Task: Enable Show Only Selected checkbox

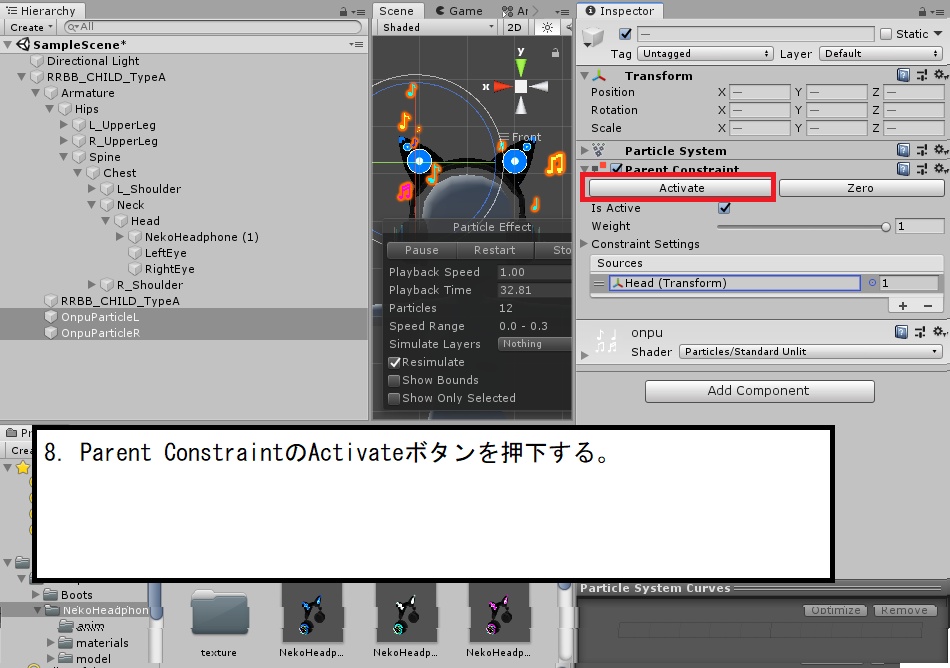Action: tap(394, 398)
